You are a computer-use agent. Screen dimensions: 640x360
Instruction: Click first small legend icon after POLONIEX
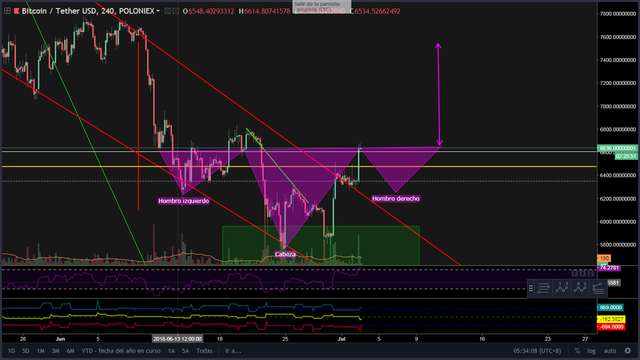point(167,11)
